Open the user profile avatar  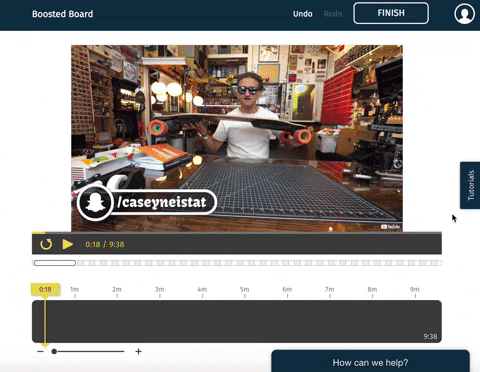tap(464, 14)
